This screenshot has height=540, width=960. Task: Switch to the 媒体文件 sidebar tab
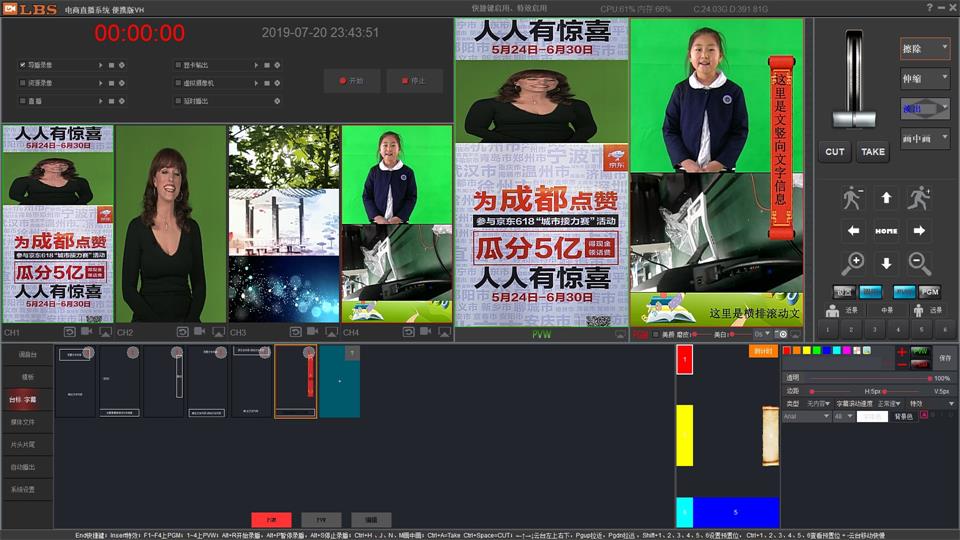click(x=23, y=422)
